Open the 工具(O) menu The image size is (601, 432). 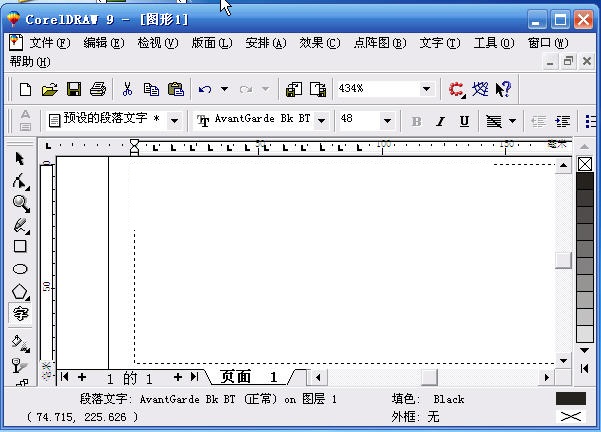click(x=494, y=43)
